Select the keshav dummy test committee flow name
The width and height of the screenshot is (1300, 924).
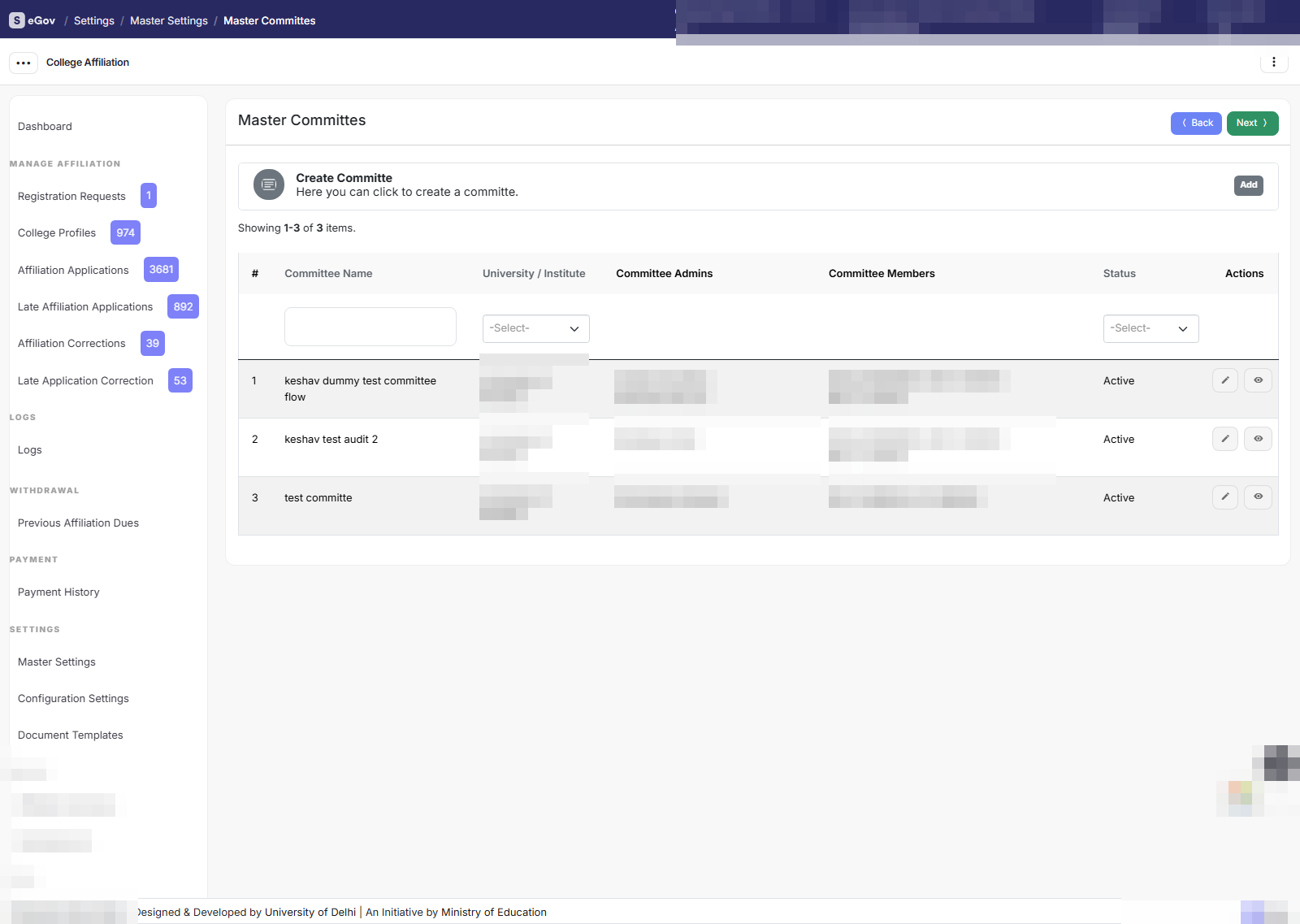click(360, 389)
